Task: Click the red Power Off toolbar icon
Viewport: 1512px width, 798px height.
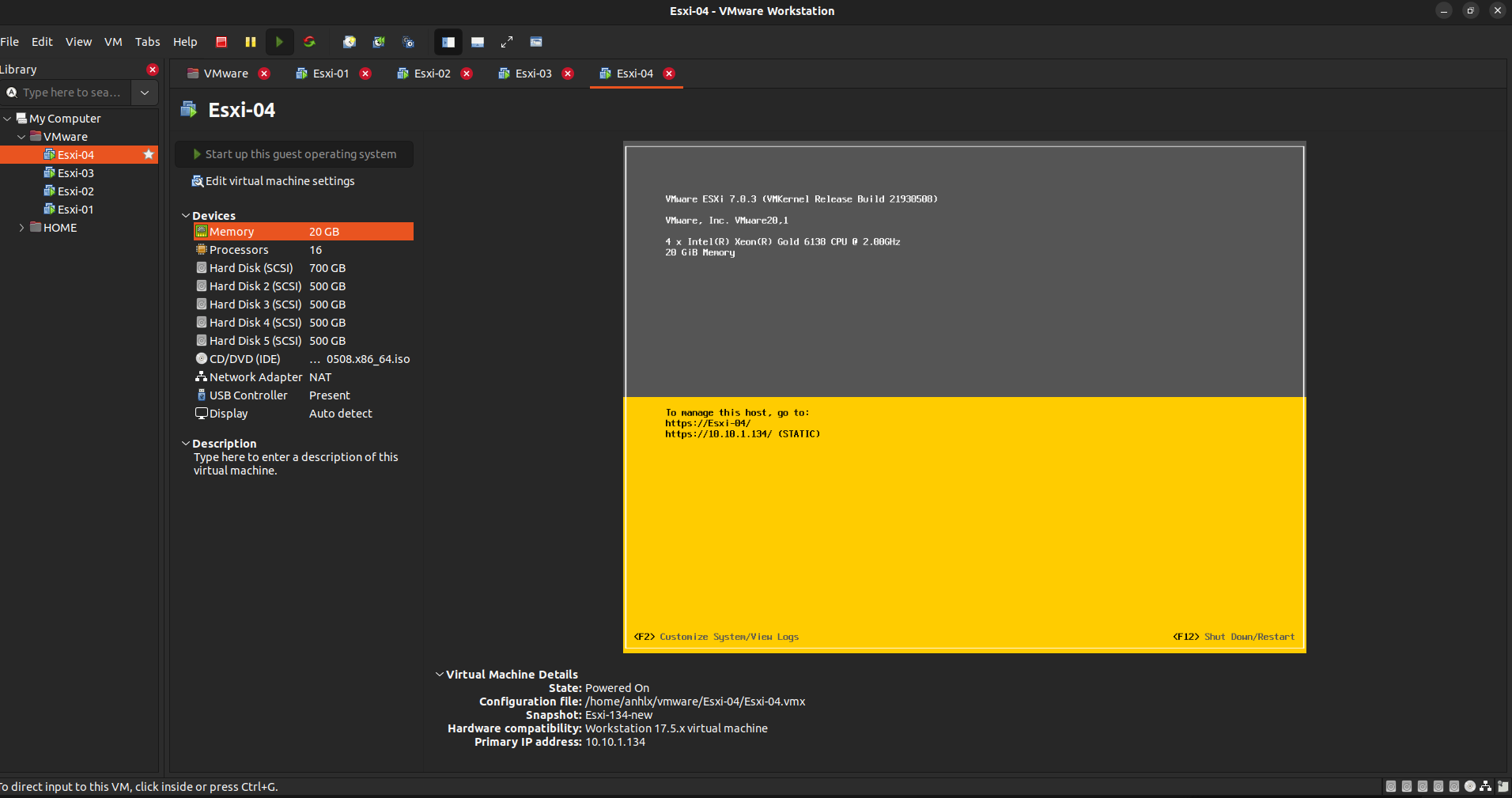Action: (x=221, y=42)
